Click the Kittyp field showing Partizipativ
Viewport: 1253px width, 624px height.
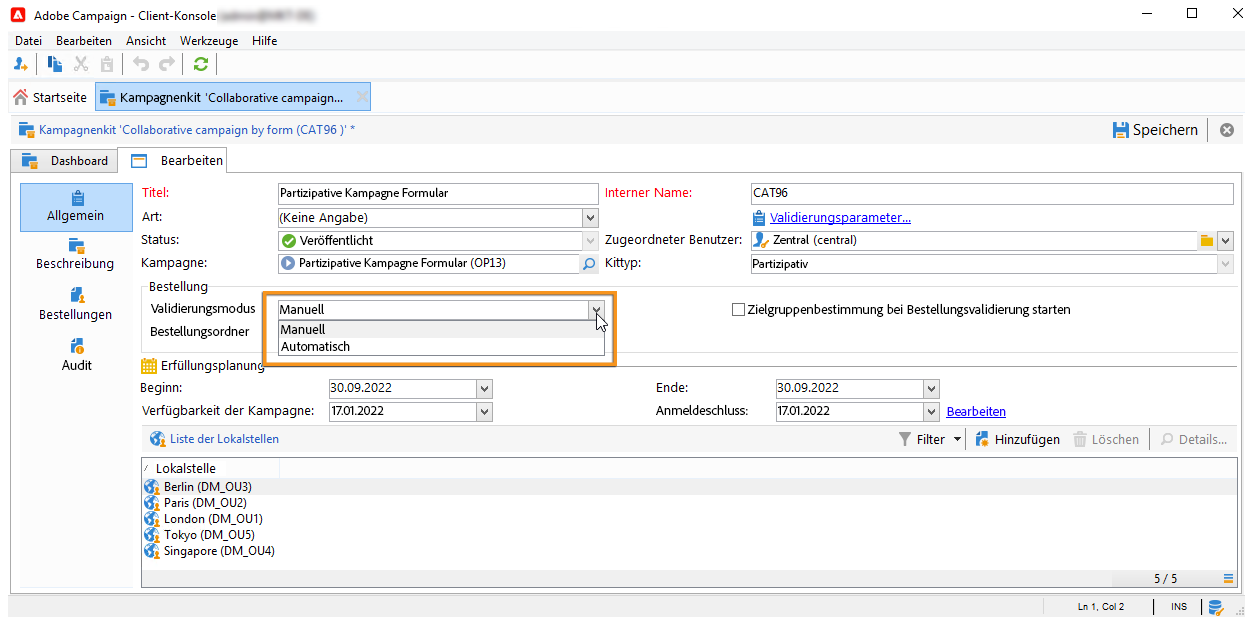coord(992,264)
